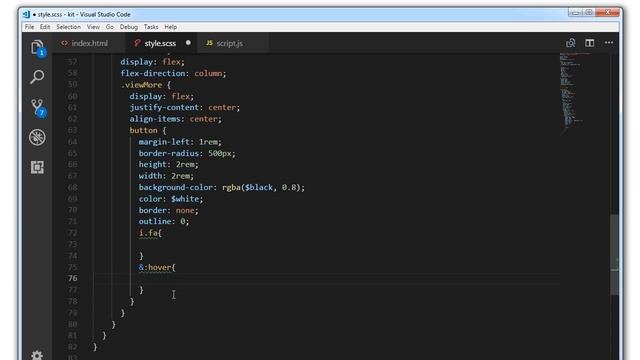
Task: Click 'height: 2rem;' line
Action: coord(169,164)
